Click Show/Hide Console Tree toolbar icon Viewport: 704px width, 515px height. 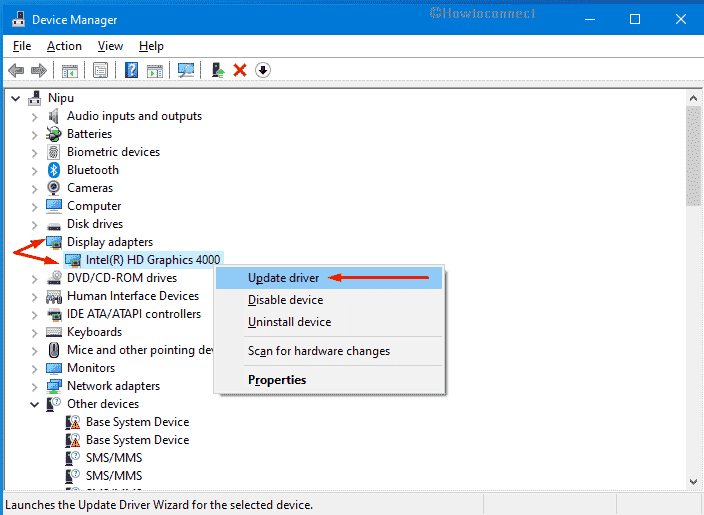[x=70, y=70]
